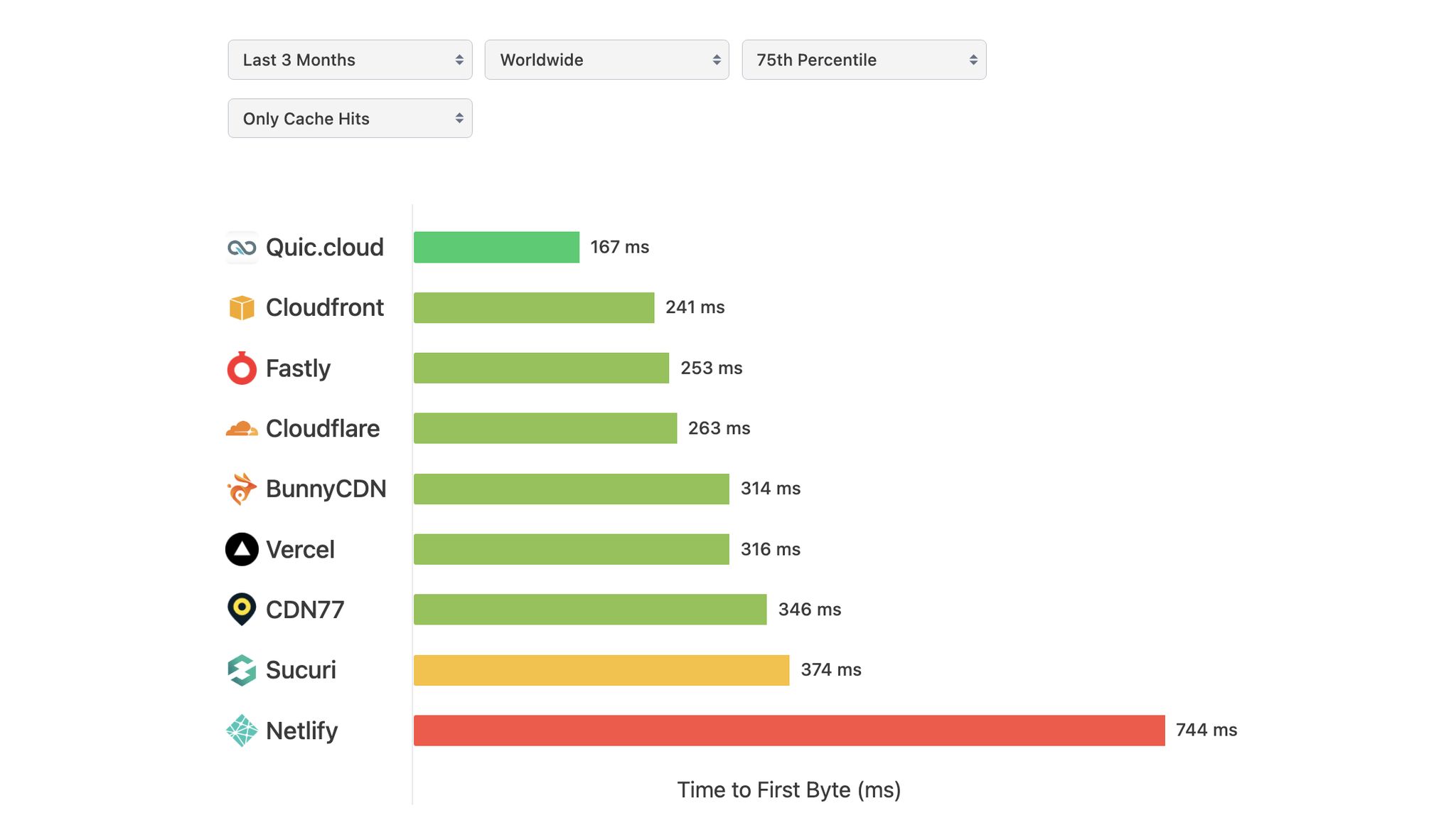Image resolution: width=1456 pixels, height=823 pixels.
Task: Click the Cloudflare 263 ms bar
Action: [x=546, y=428]
